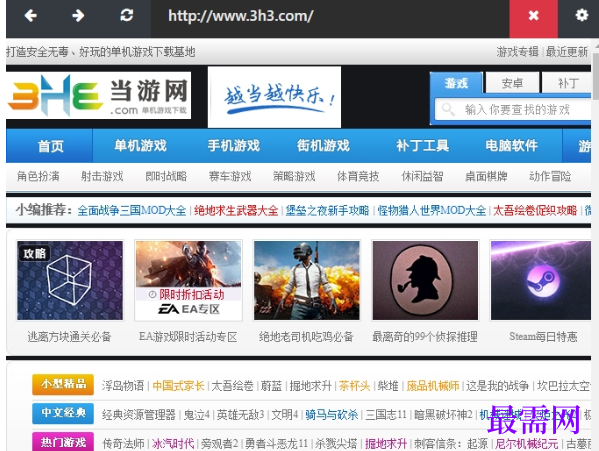Click the blue 中文经典 badge

[63, 413]
